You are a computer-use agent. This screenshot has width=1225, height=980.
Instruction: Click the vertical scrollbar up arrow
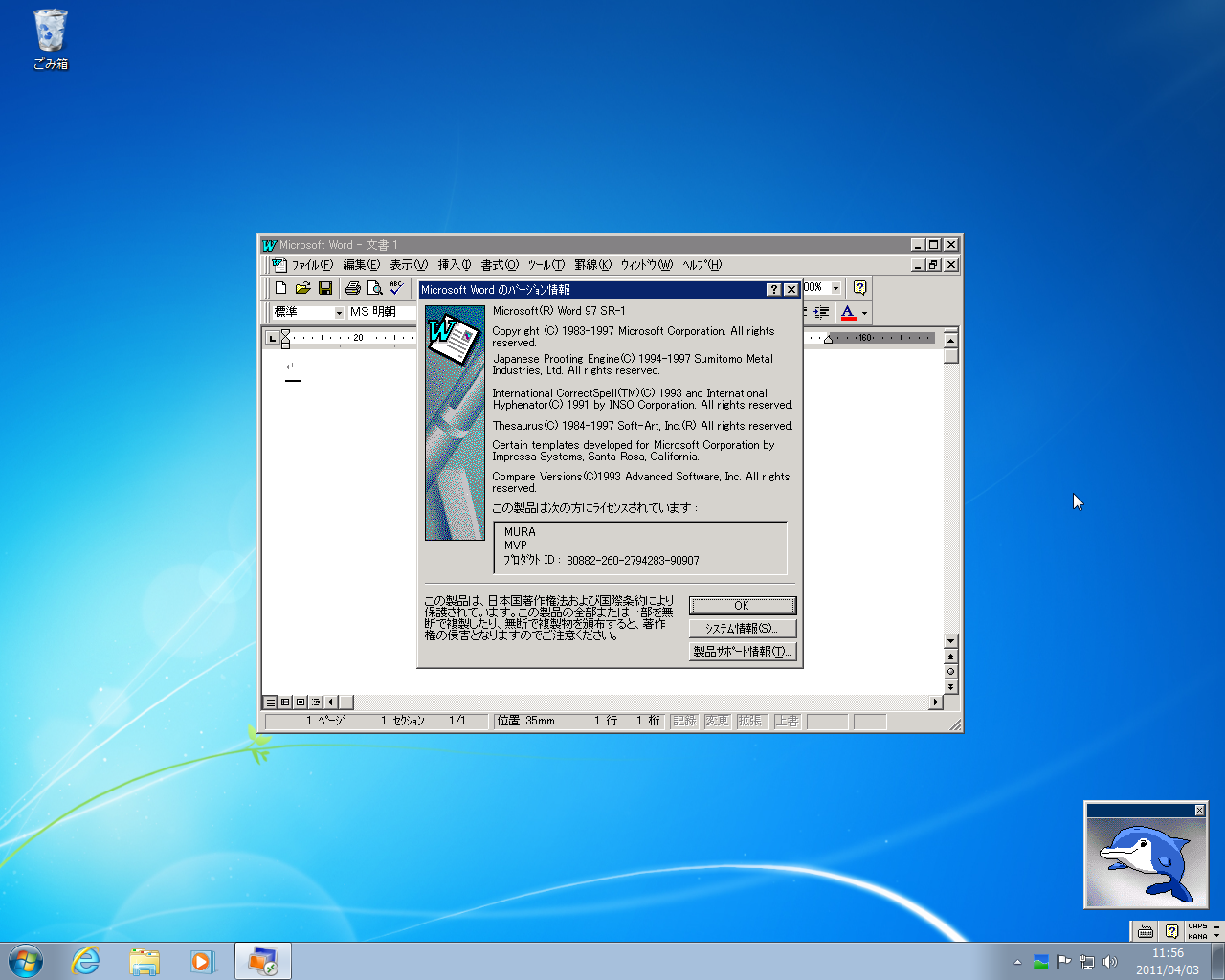tap(950, 340)
